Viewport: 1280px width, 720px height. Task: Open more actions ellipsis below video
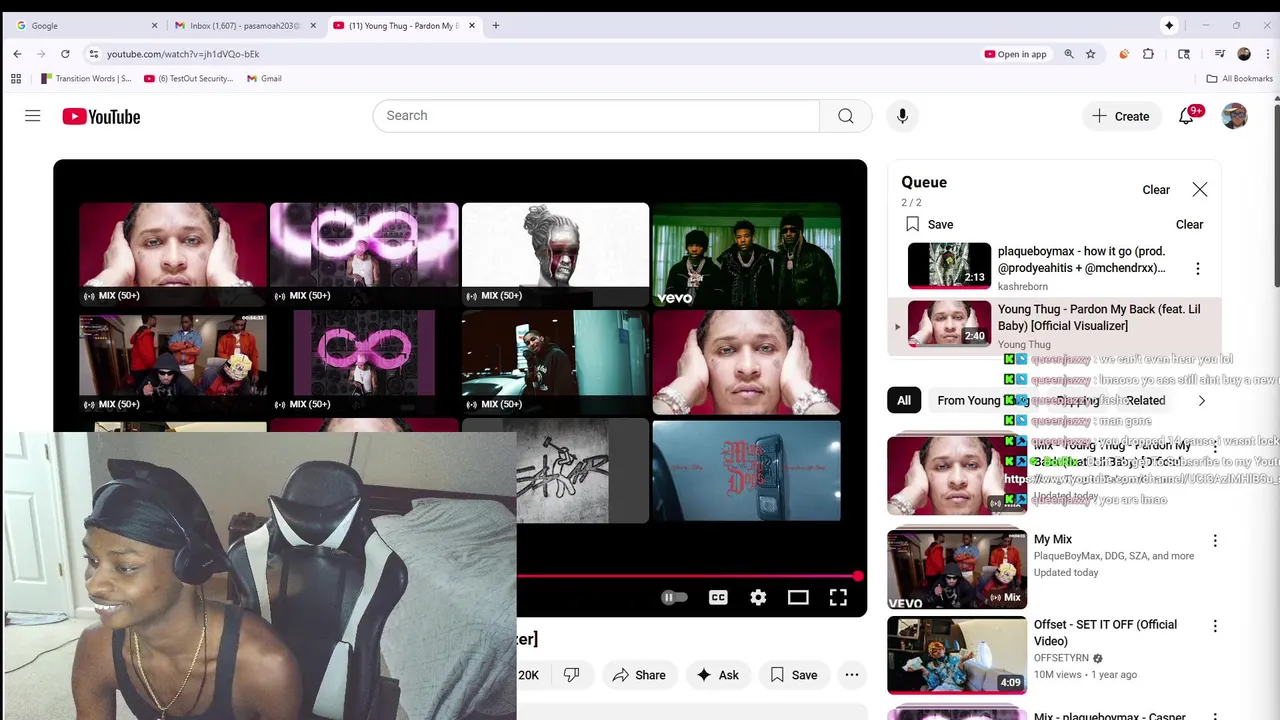[852, 675]
